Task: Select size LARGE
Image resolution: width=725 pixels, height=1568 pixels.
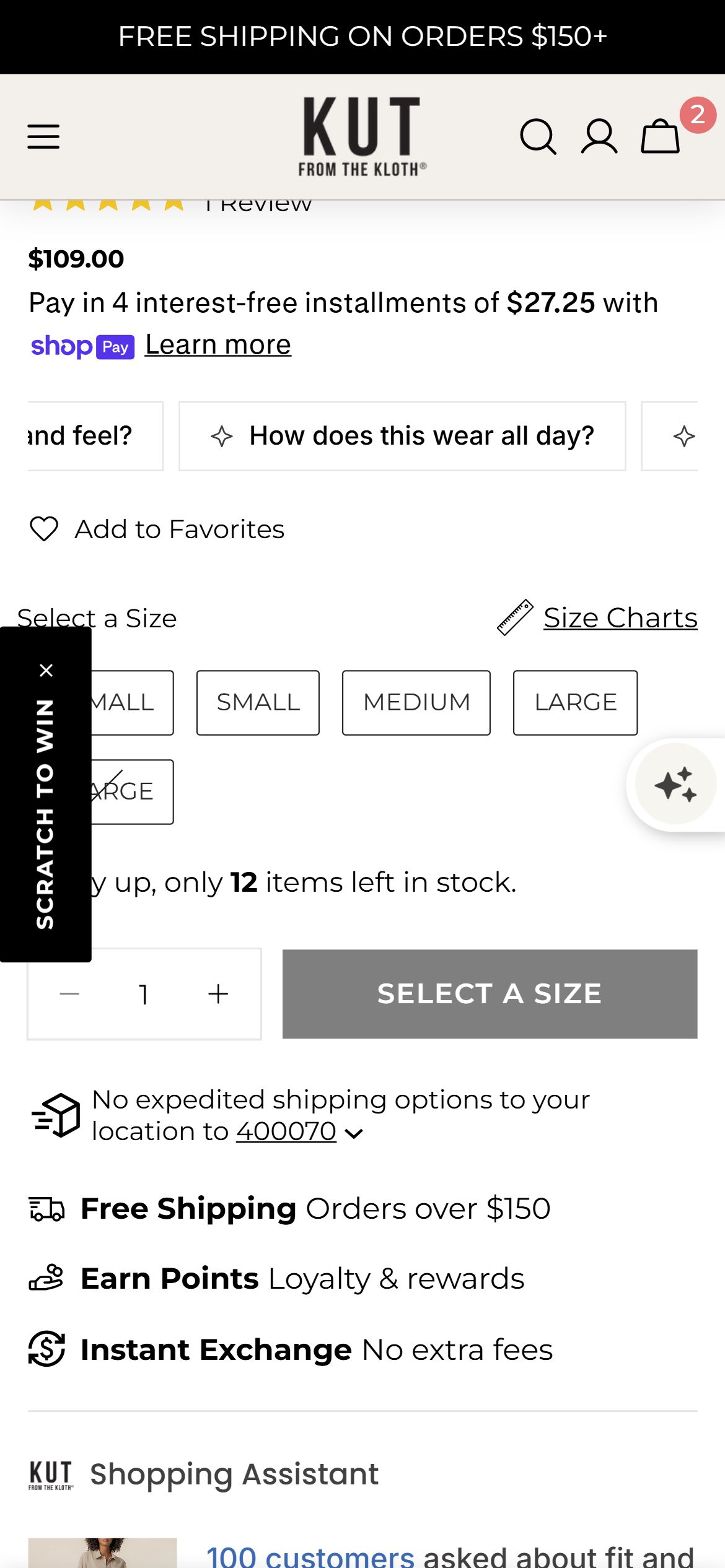Action: [x=576, y=703]
